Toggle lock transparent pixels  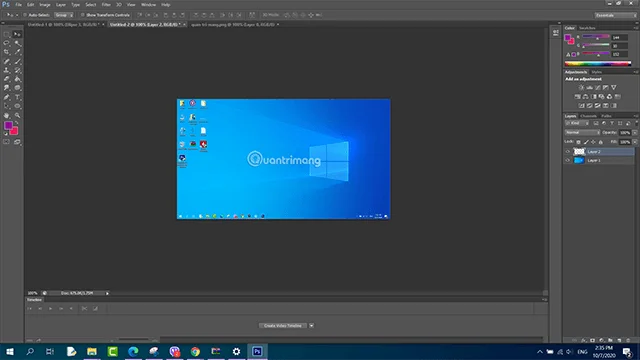pyautogui.click(x=578, y=142)
